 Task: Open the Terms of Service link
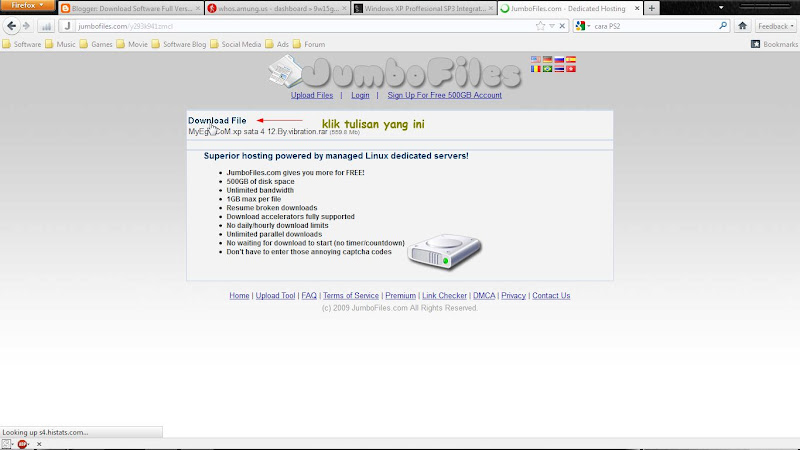tap(351, 295)
